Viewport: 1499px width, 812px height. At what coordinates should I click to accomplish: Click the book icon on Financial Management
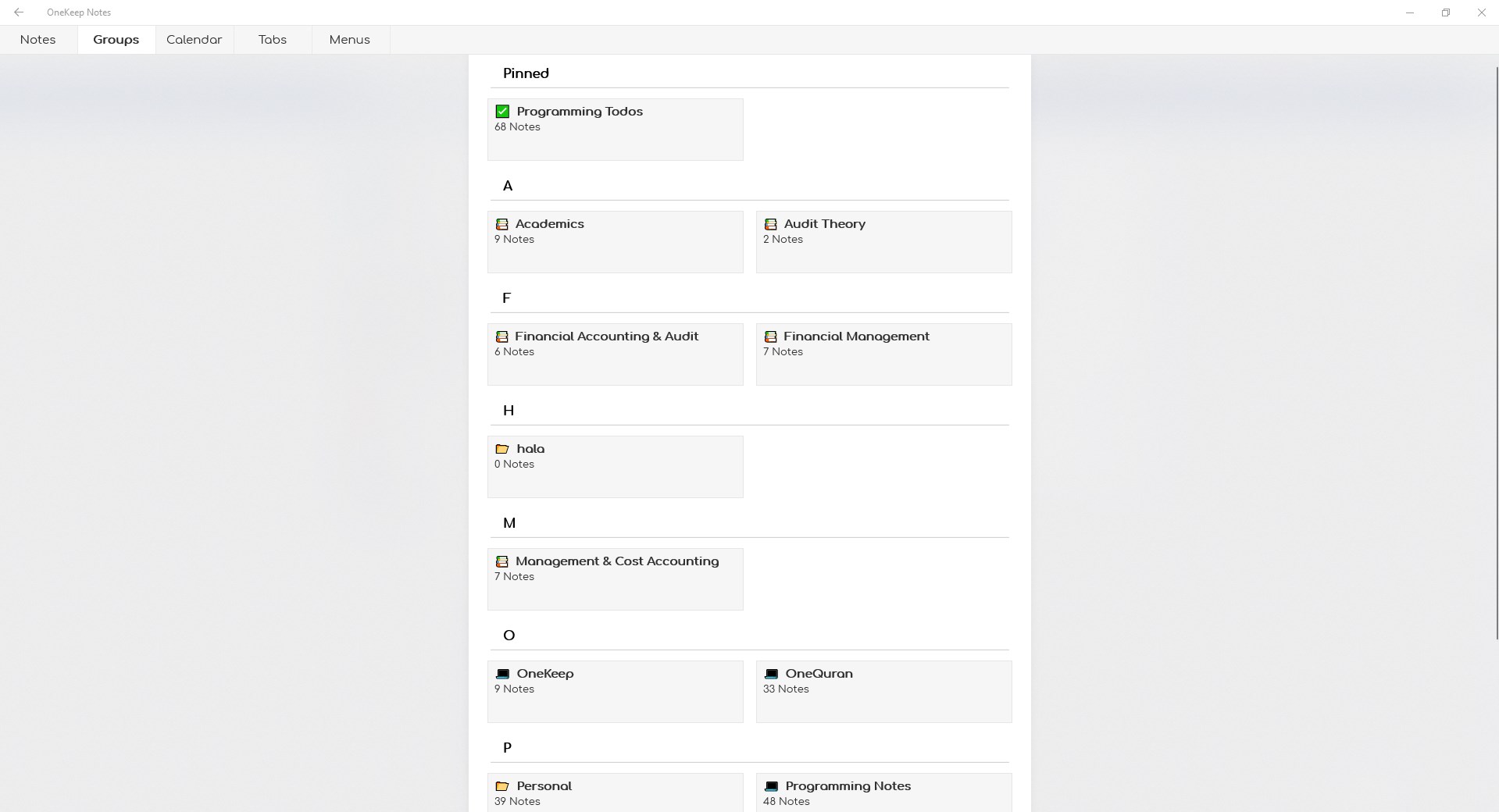coord(771,337)
